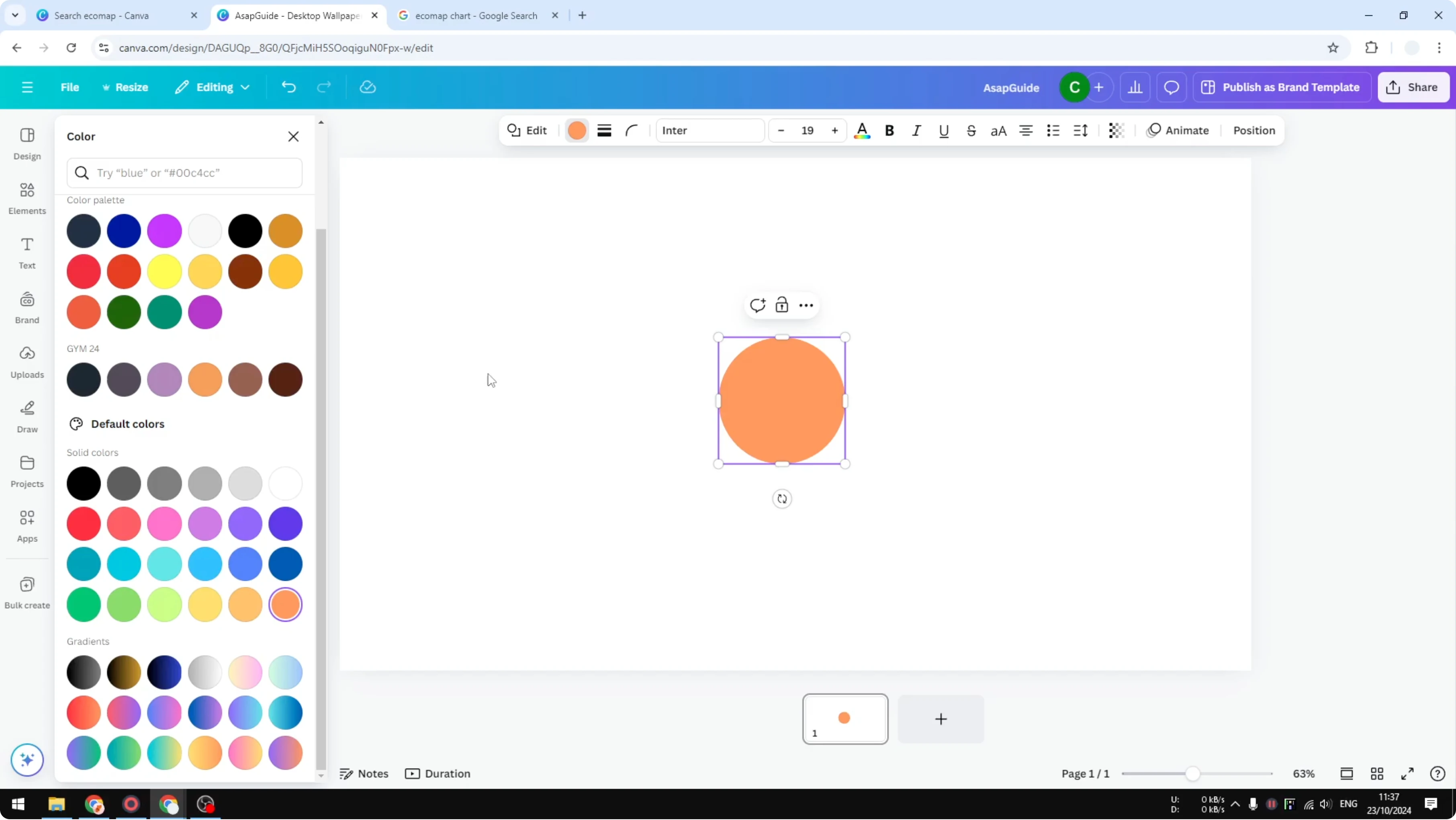Image resolution: width=1456 pixels, height=820 pixels.
Task: Toggle bold formatting
Action: point(889,130)
